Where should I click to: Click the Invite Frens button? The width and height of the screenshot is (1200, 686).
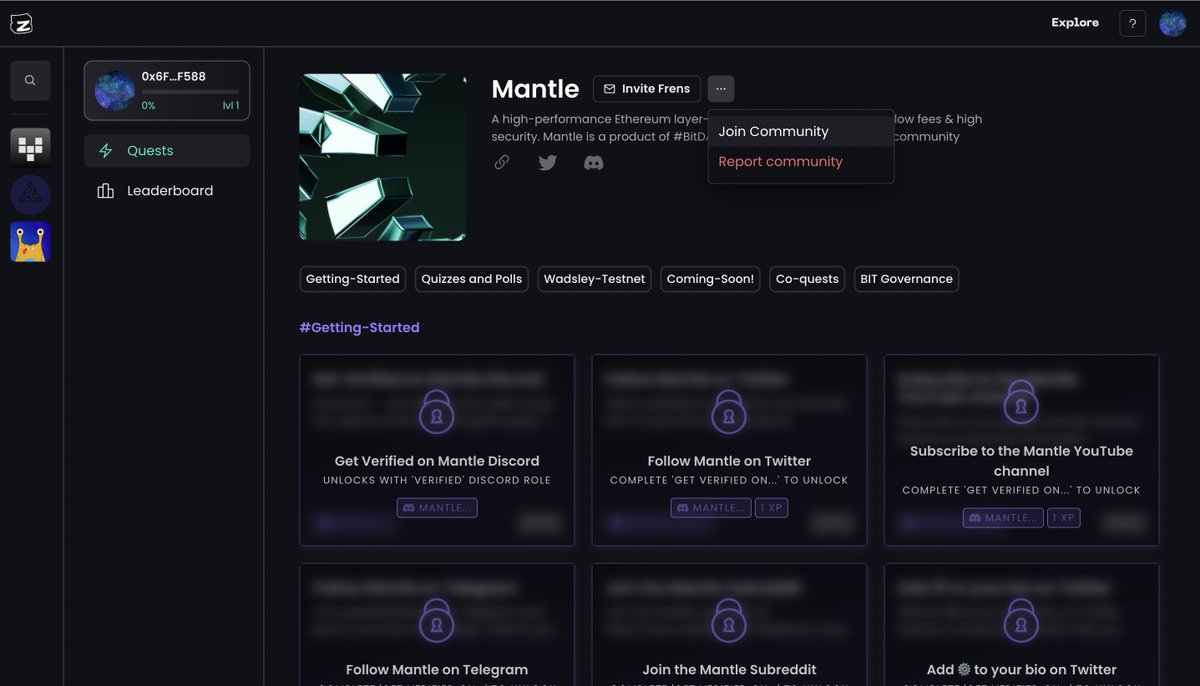coord(647,89)
